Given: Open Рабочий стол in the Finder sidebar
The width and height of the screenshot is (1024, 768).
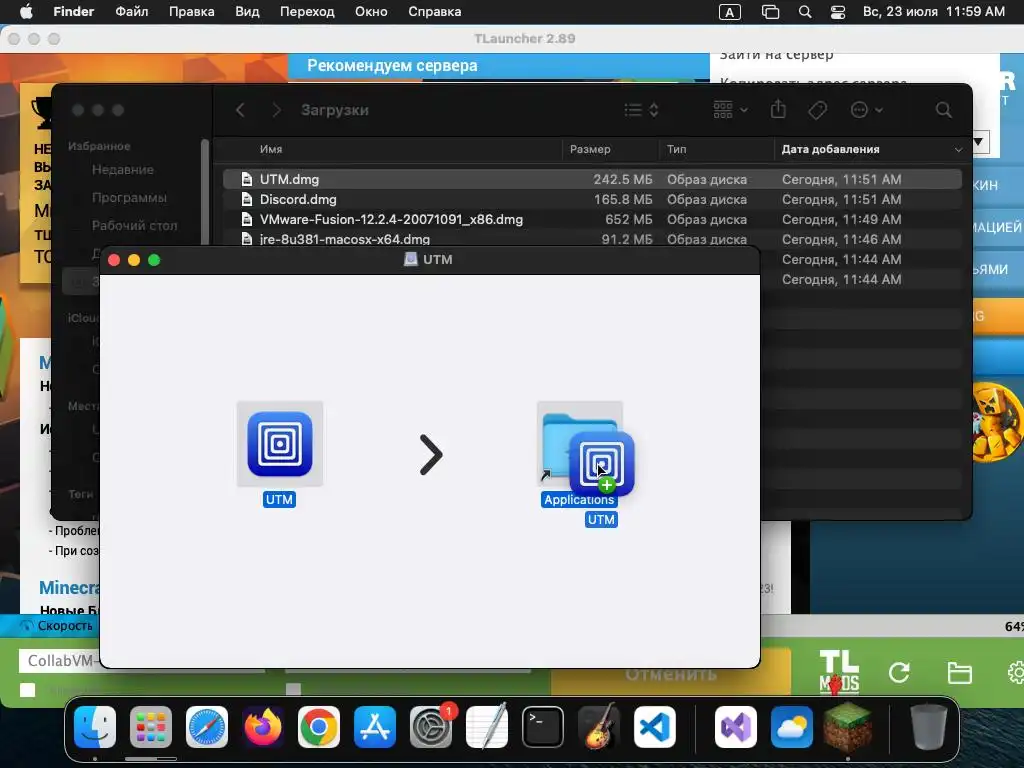Looking at the screenshot, I should (135, 225).
